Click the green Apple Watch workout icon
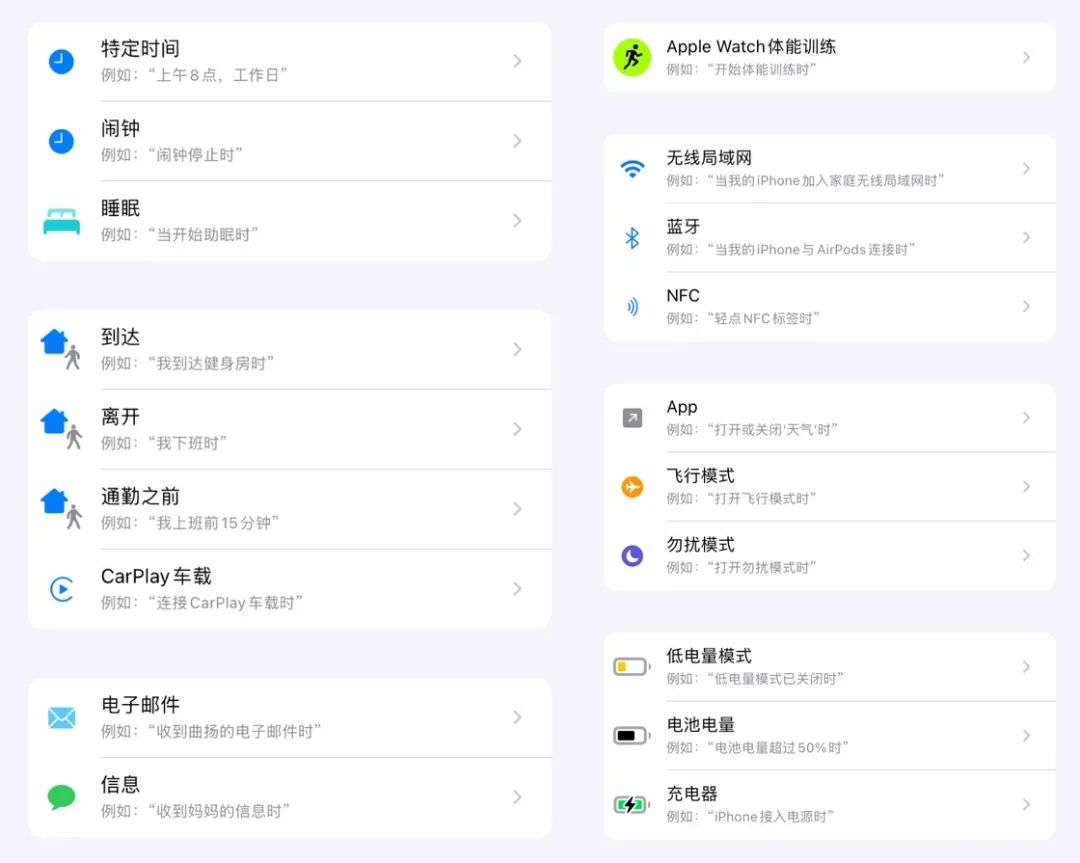Image resolution: width=1080 pixels, height=863 pixels. [x=632, y=58]
